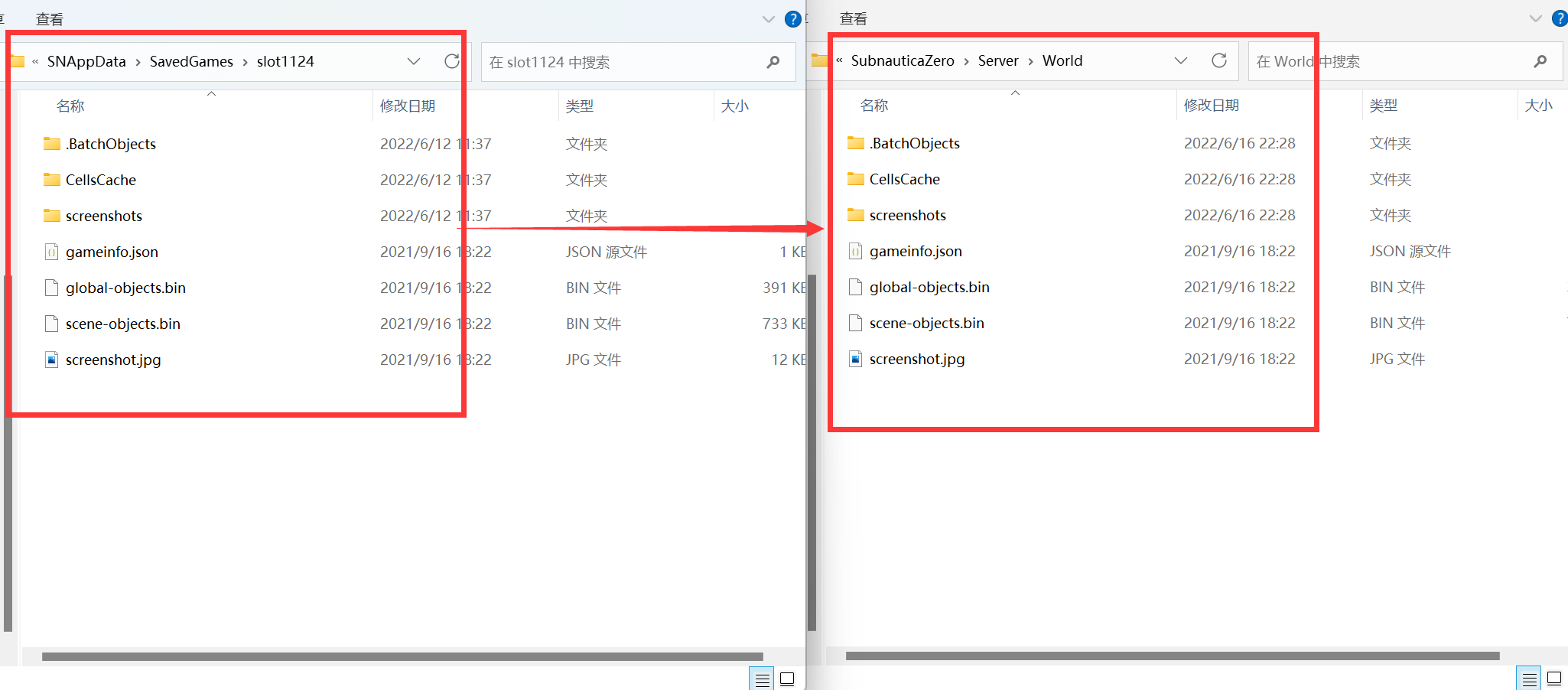Sort by 类型 column in World window
The width and height of the screenshot is (1568, 690).
(1384, 106)
